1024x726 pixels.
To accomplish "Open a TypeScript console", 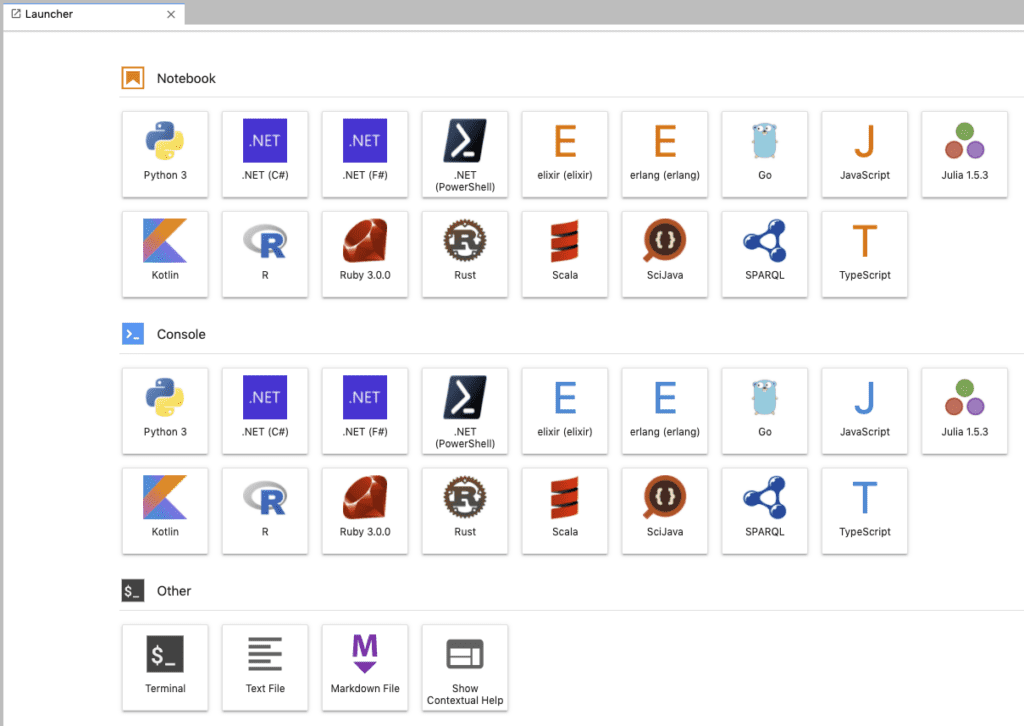I will [865, 511].
